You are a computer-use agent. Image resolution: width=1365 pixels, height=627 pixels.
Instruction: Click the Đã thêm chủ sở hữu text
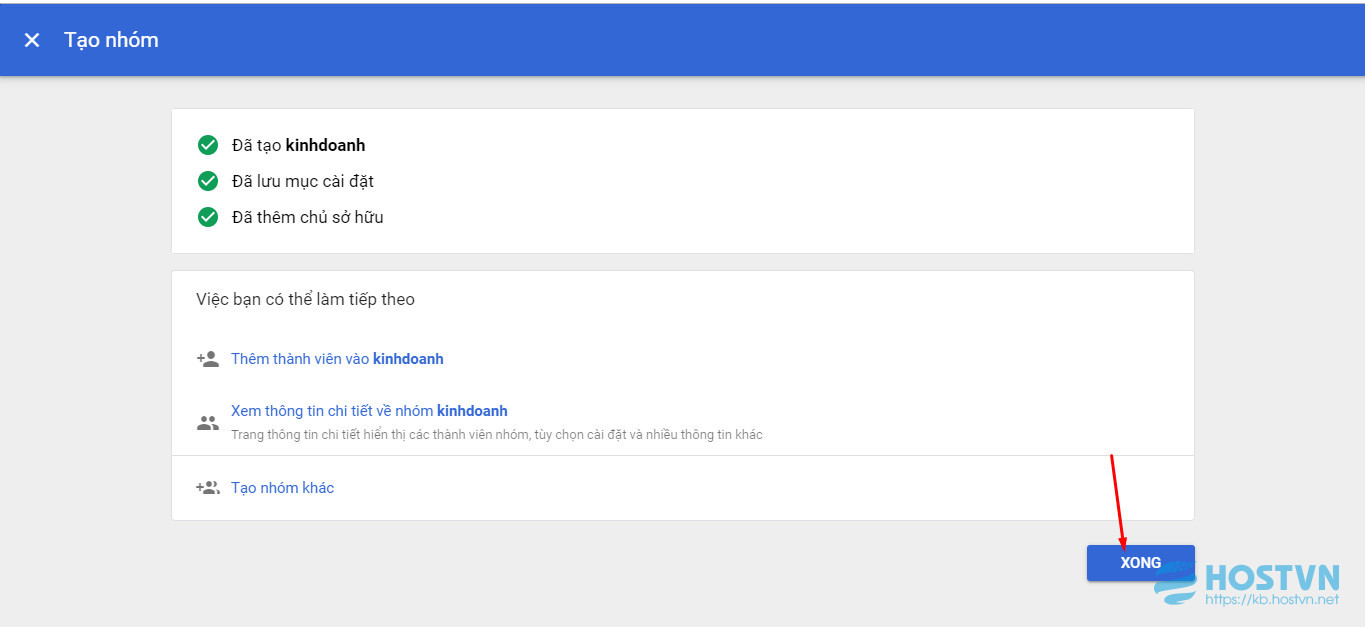click(307, 217)
